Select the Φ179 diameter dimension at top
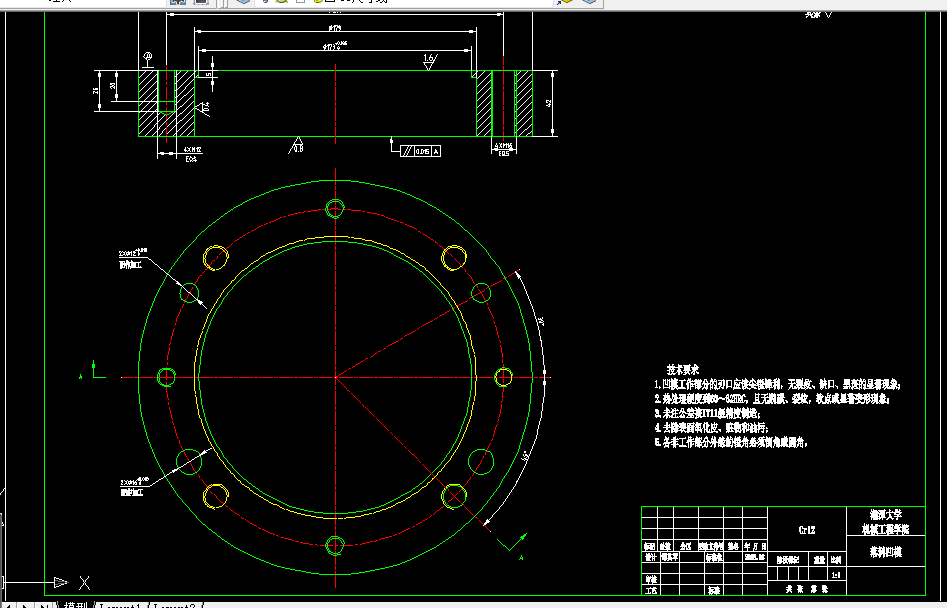This screenshot has width=947, height=608. (x=333, y=28)
